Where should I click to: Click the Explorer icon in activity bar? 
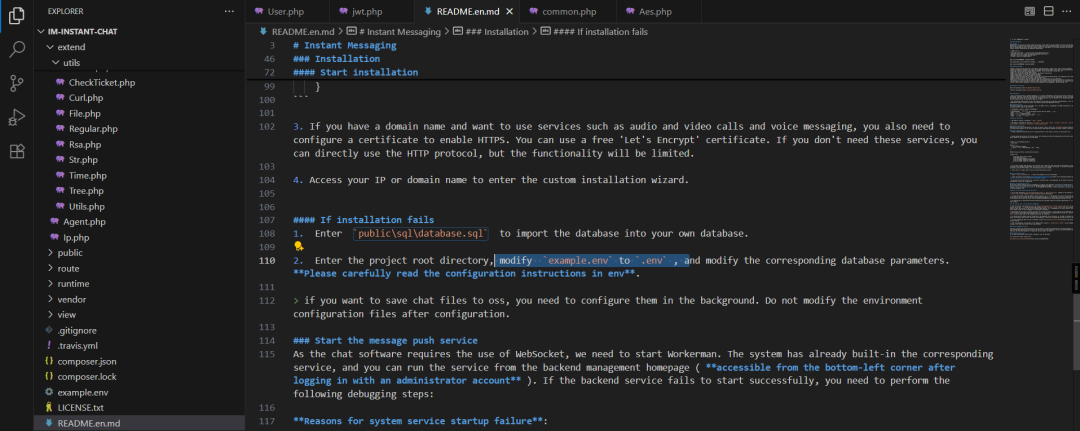(17, 15)
